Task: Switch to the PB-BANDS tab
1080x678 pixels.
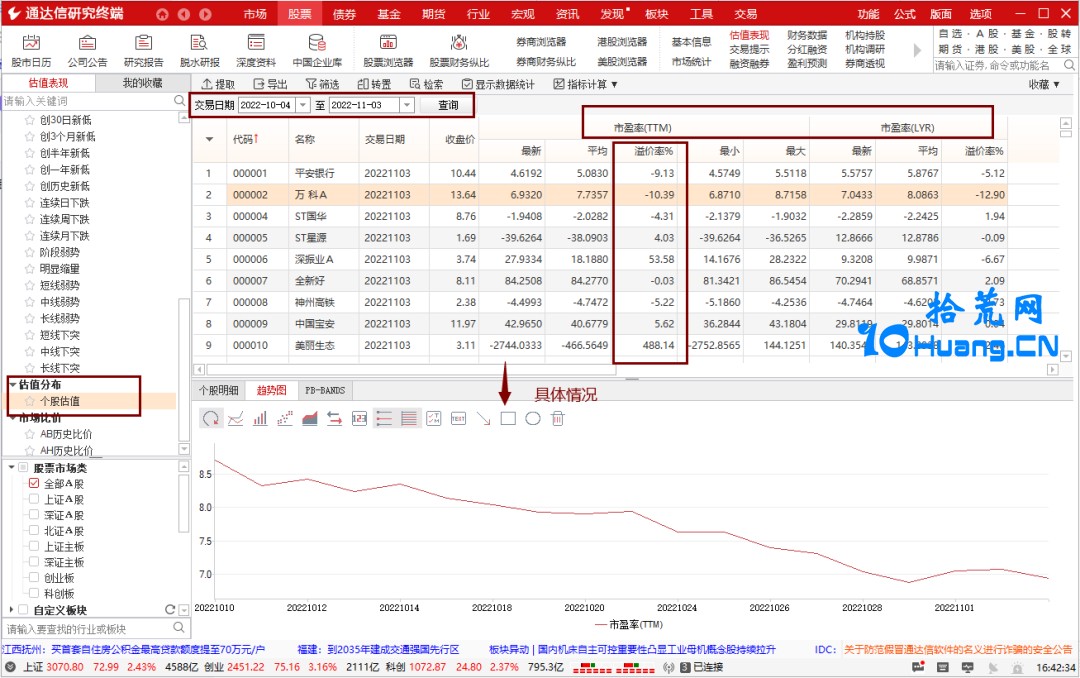Action: coord(324,390)
